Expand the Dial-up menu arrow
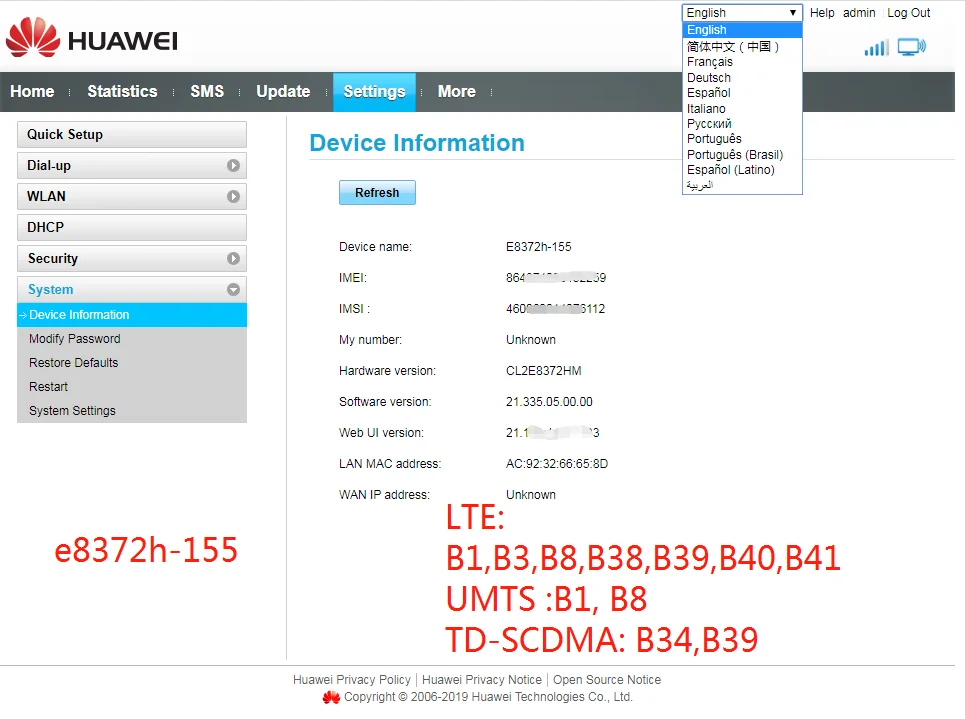Screen dimensions: 965x719 [233, 166]
